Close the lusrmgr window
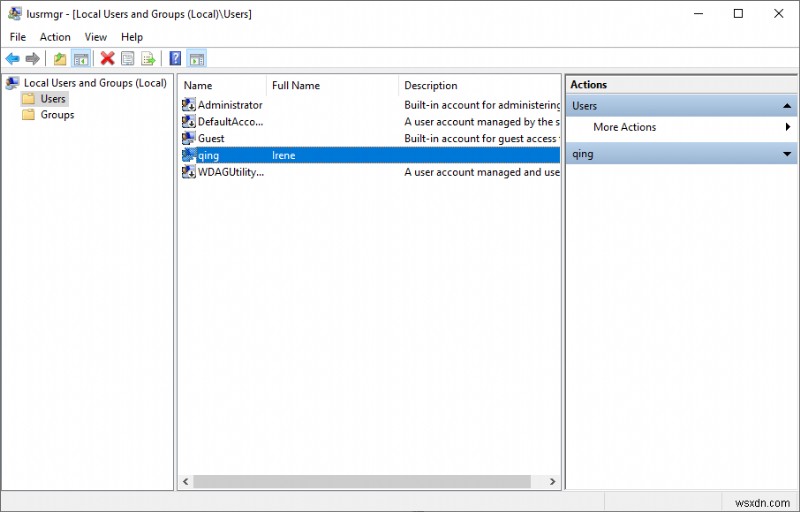800x512 pixels. click(779, 14)
